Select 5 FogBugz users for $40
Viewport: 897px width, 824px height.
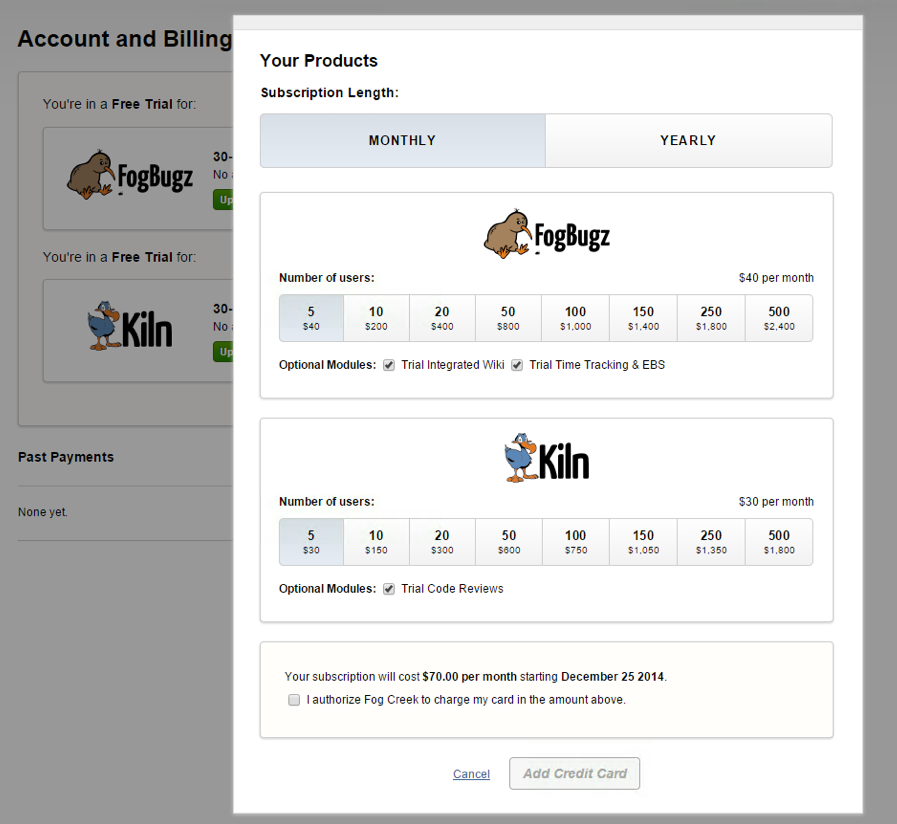pos(311,318)
